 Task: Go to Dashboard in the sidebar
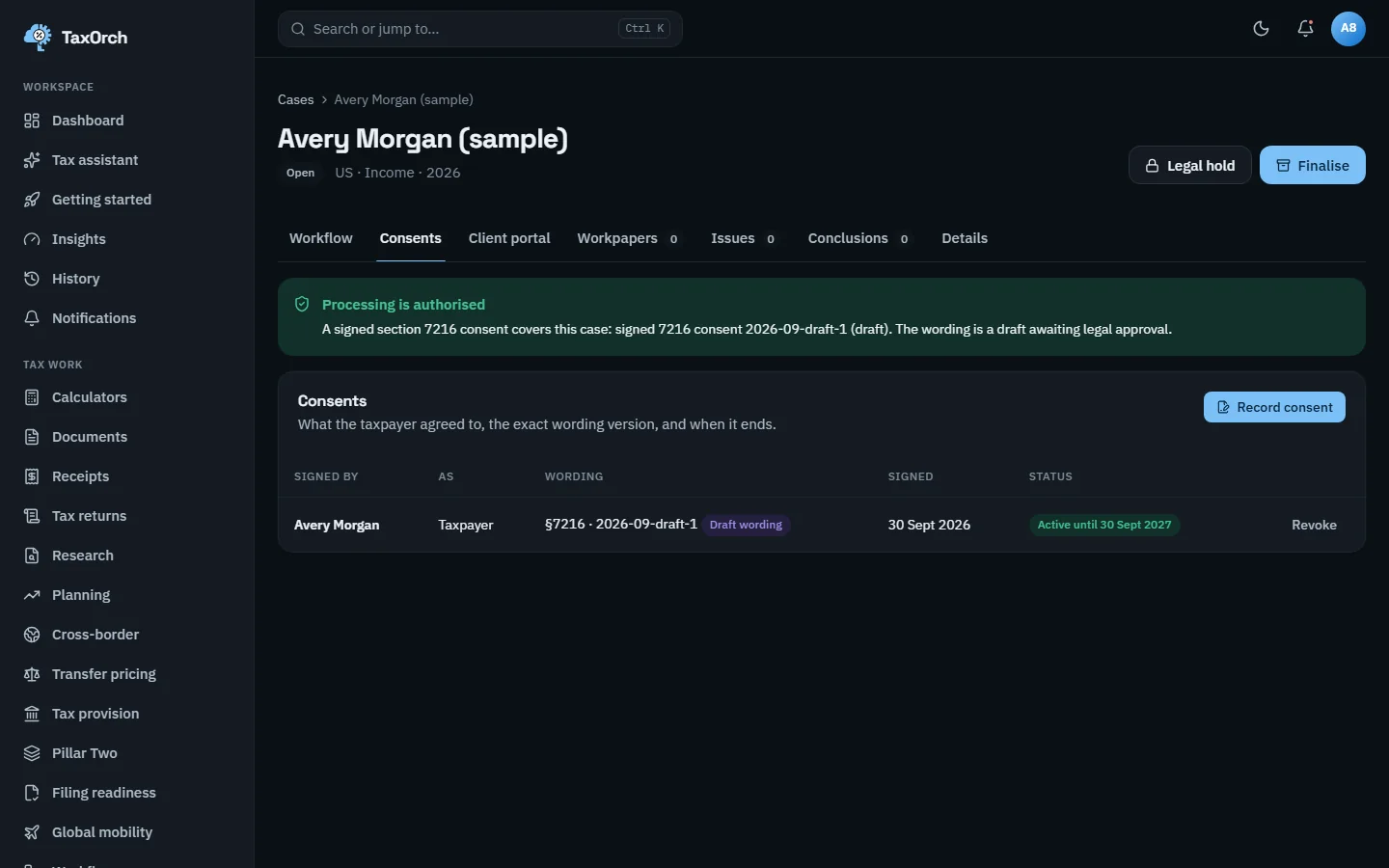pos(127,121)
